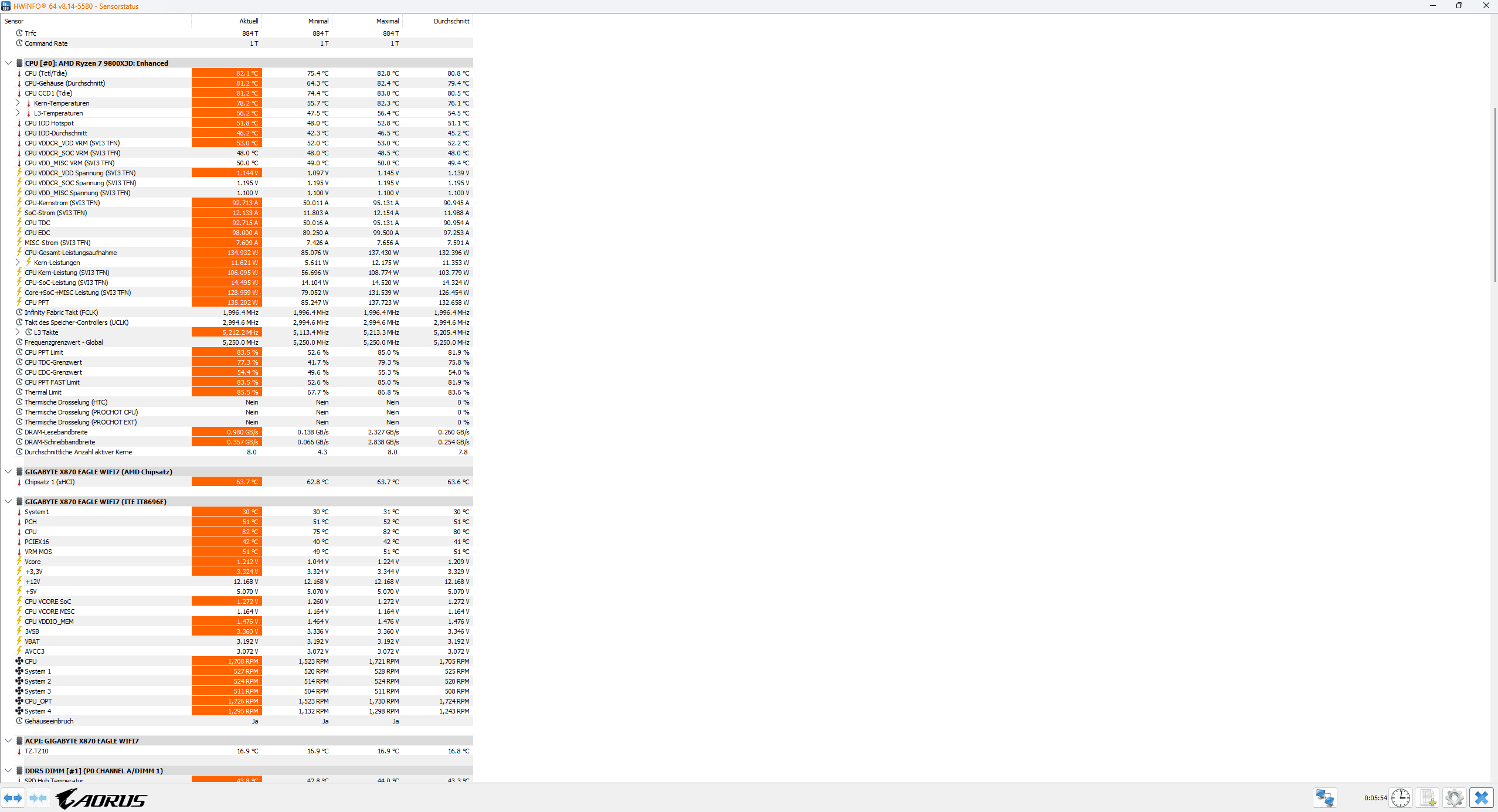
Task: Open sensor settings gear icon
Action: coord(1454,798)
